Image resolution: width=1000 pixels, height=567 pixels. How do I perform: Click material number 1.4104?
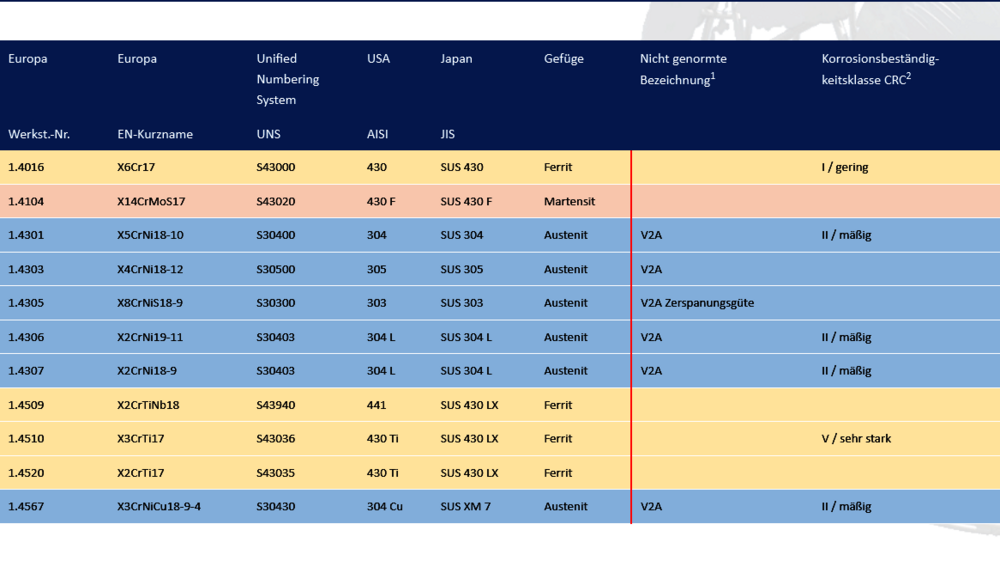(x=26, y=202)
